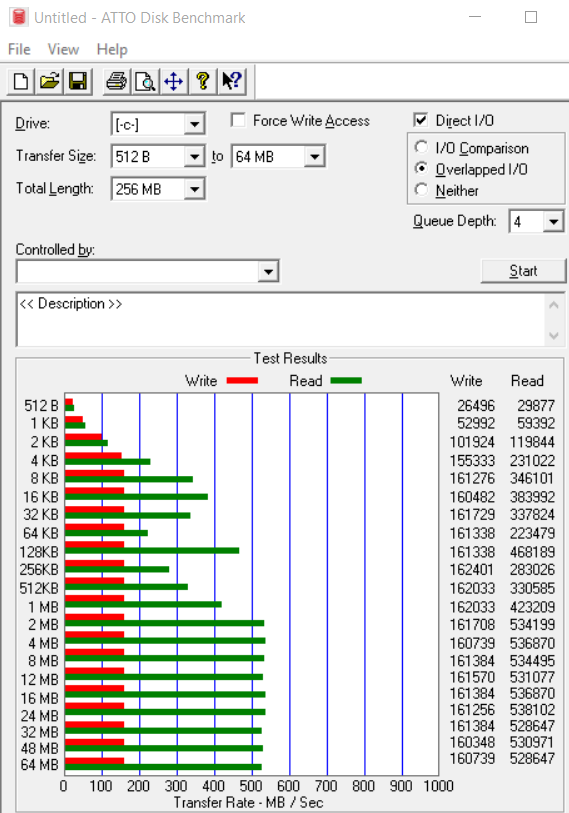Image resolution: width=569 pixels, height=813 pixels.
Task: Click the red Write legend swatch
Action: click(x=242, y=381)
